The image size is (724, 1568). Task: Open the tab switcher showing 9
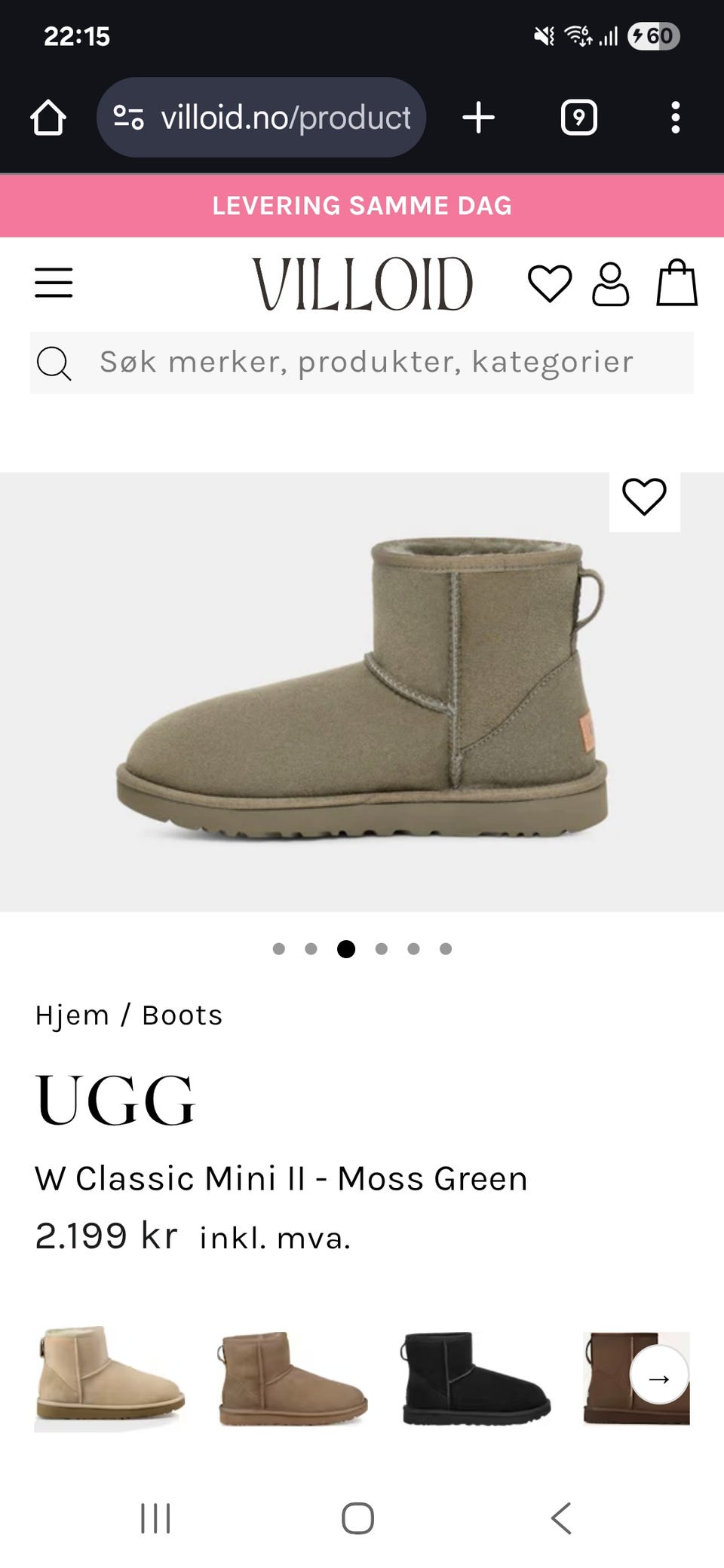coord(578,118)
